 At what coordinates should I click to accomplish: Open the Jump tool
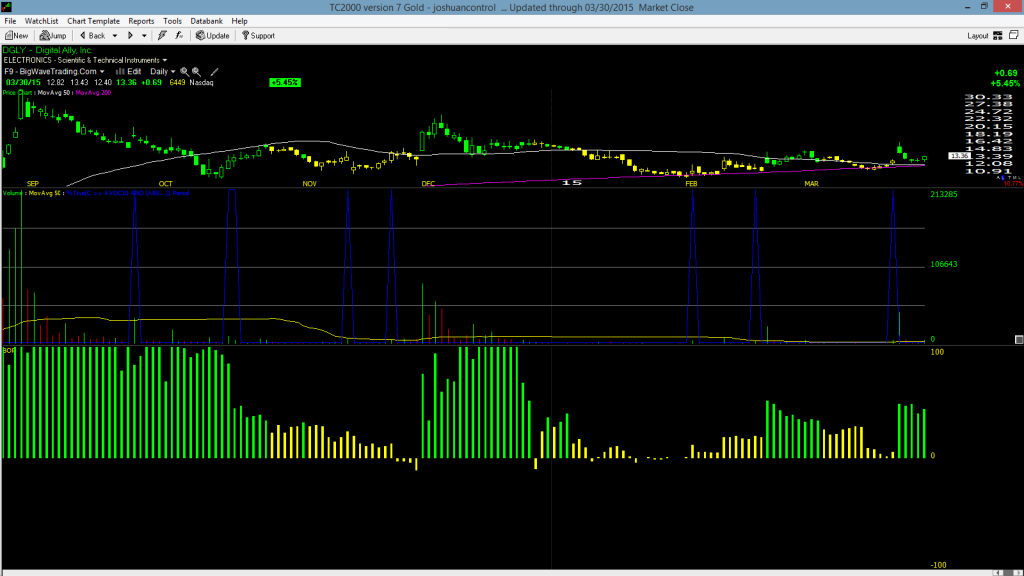point(53,36)
